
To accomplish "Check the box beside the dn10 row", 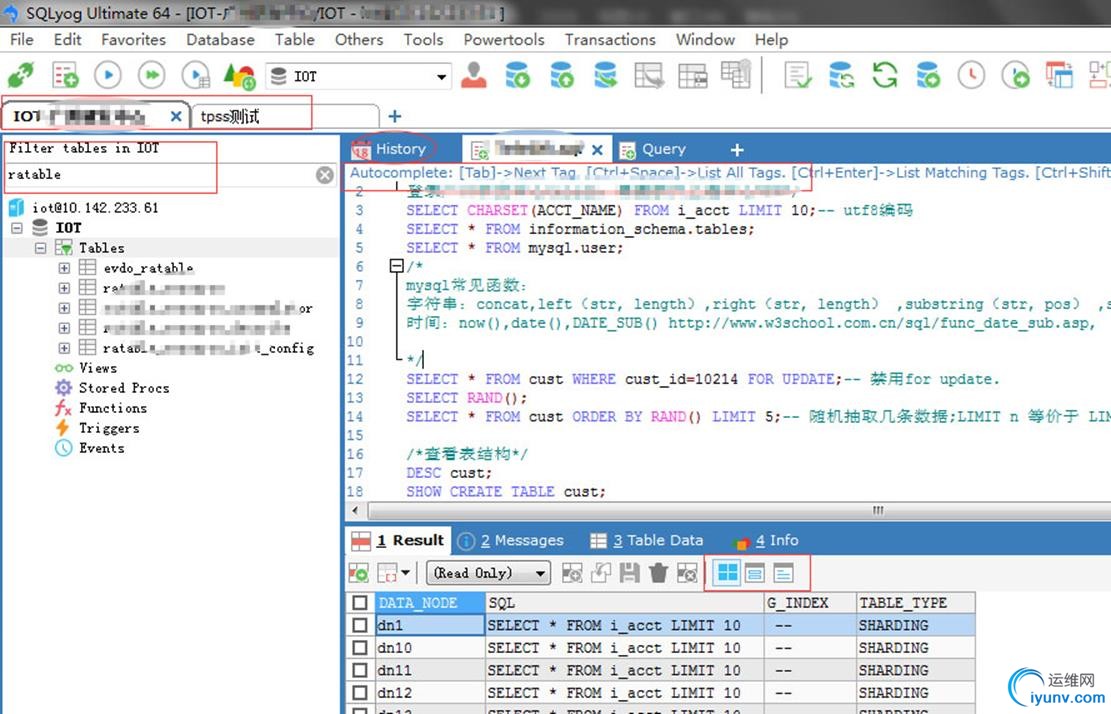I will click(x=360, y=648).
